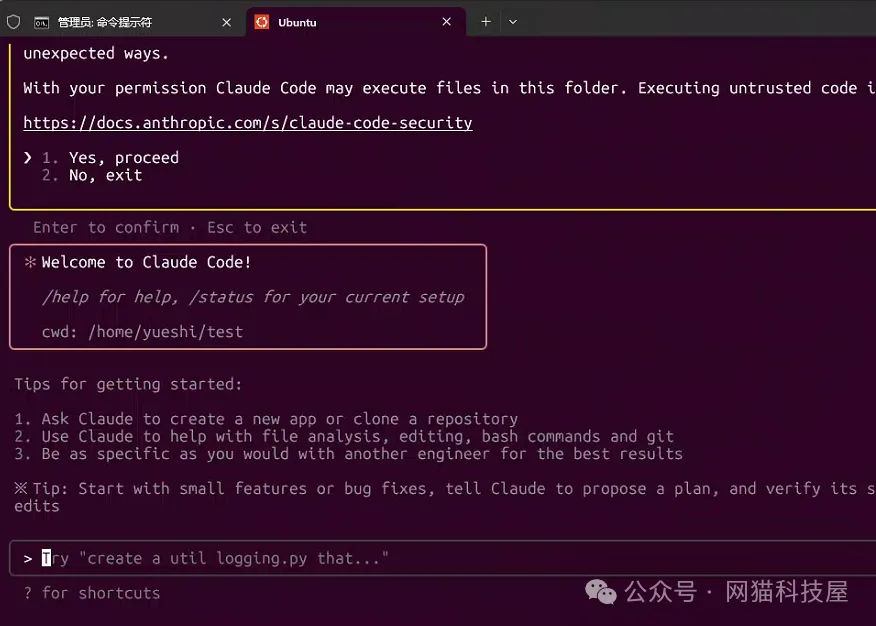
Task: Close the Ubuntu tab
Action: point(446,22)
